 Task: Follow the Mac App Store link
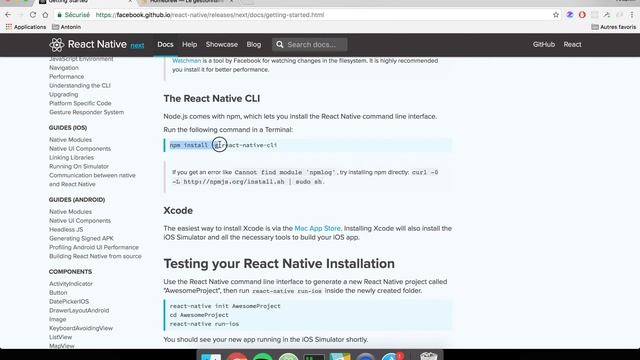(317, 228)
